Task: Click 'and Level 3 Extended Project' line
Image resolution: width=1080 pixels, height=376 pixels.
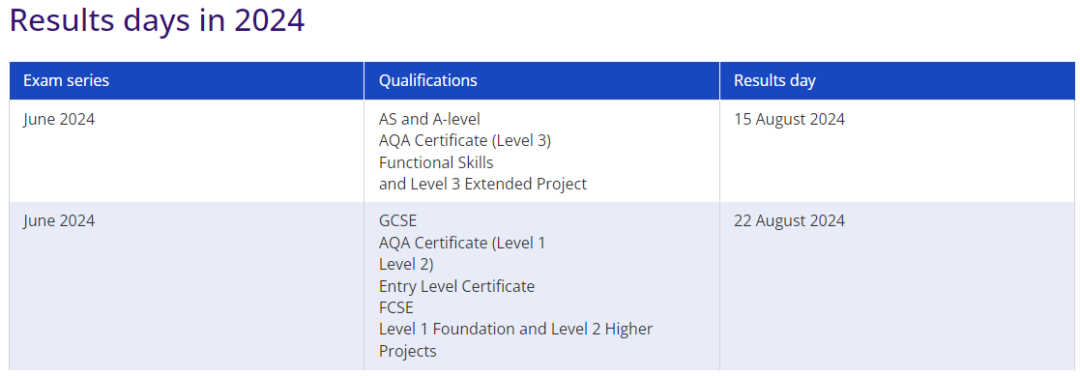Action: tap(483, 185)
